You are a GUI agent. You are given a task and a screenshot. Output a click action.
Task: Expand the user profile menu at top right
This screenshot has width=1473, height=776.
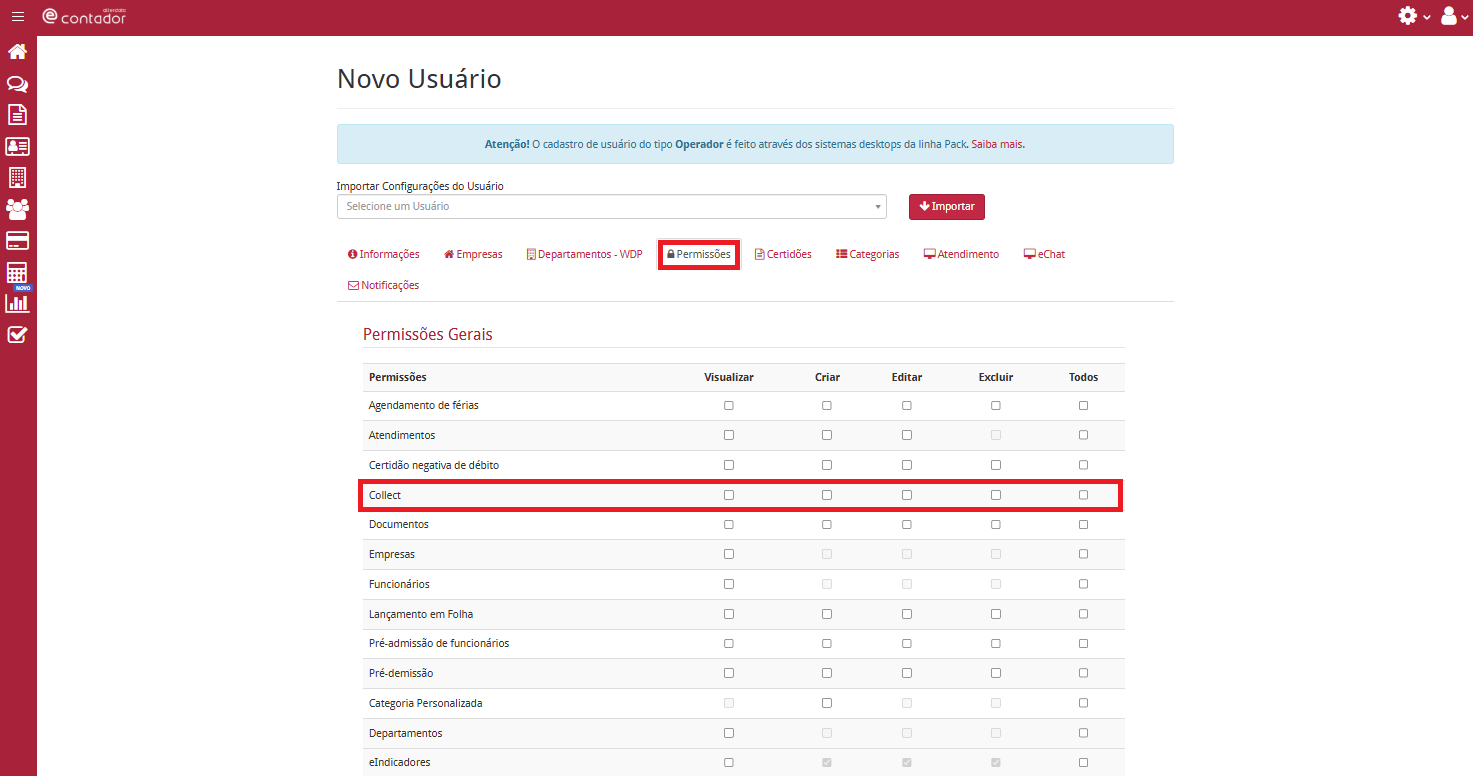click(1454, 17)
